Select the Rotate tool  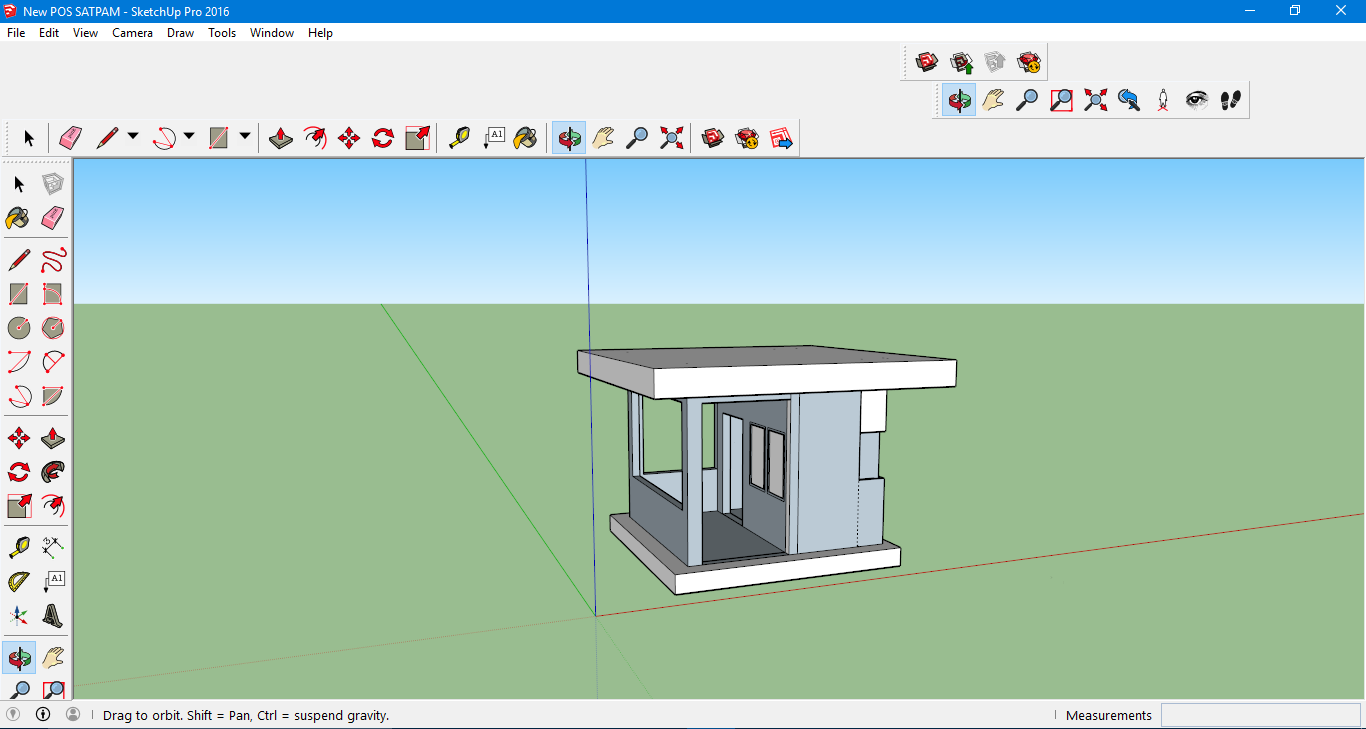click(382, 137)
